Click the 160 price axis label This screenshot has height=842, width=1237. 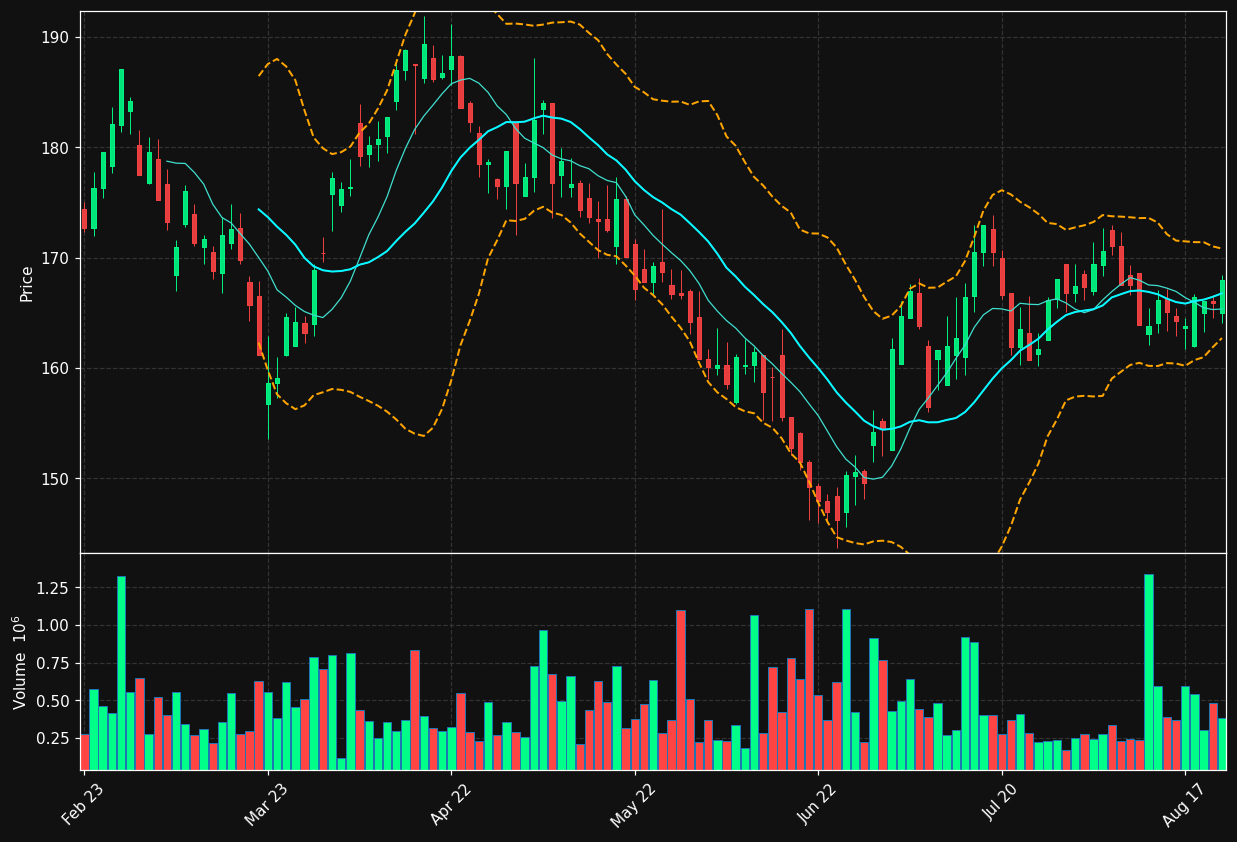click(x=55, y=368)
